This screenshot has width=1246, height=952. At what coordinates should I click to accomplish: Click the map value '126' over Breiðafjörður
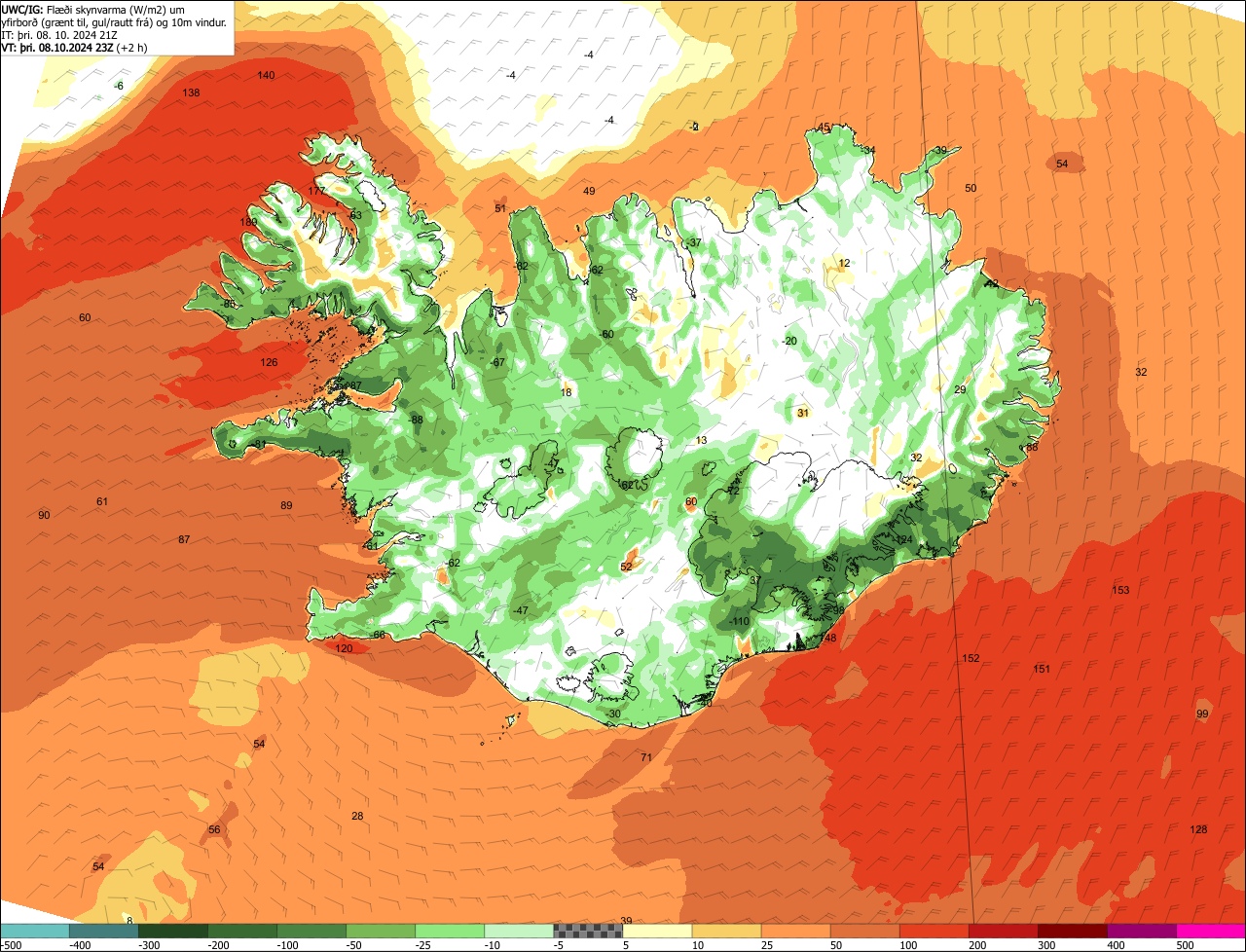(269, 363)
